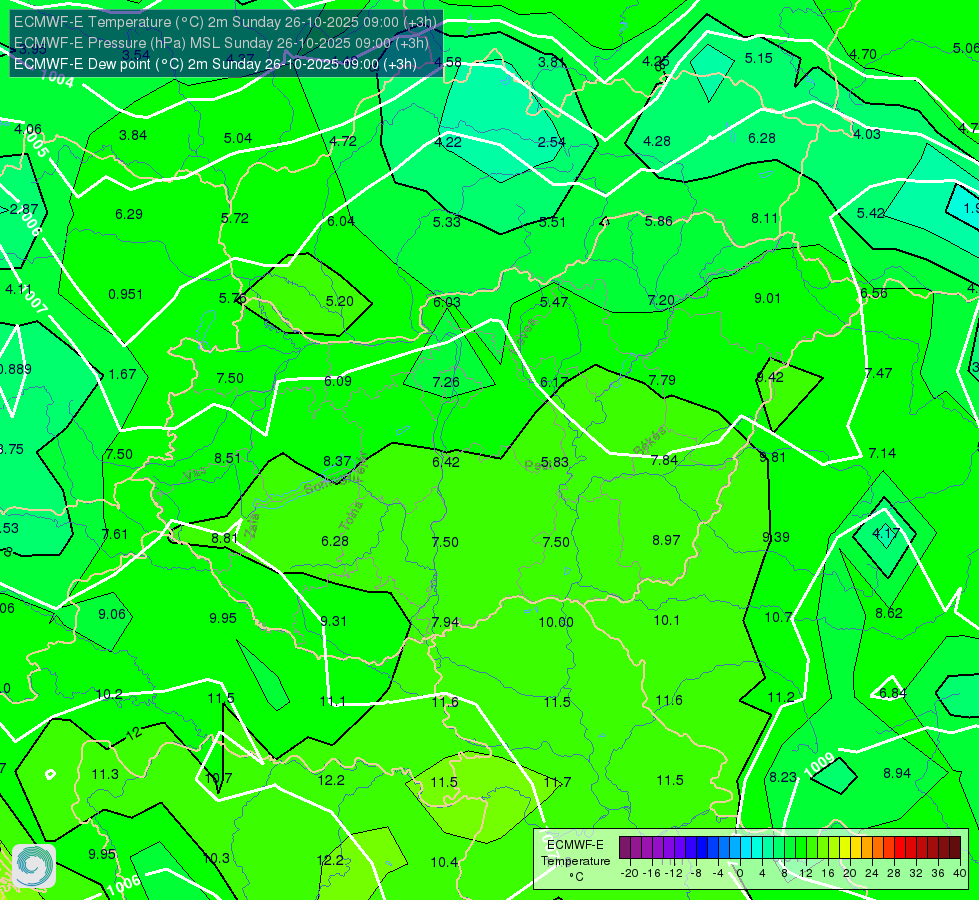Click the map value '6.29'
979x900 pixels.
click(129, 214)
